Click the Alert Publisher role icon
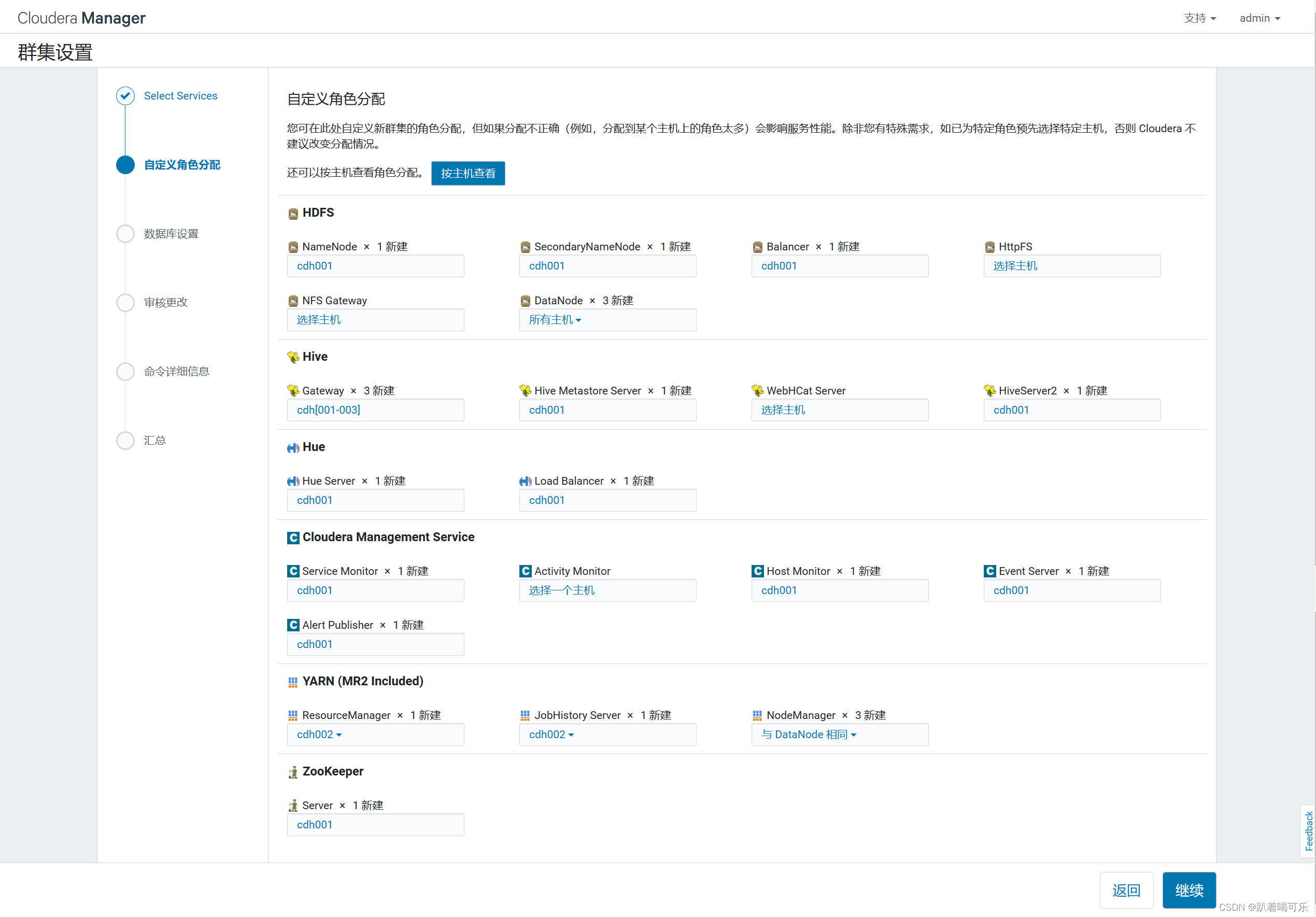1316x917 pixels. coord(293,625)
